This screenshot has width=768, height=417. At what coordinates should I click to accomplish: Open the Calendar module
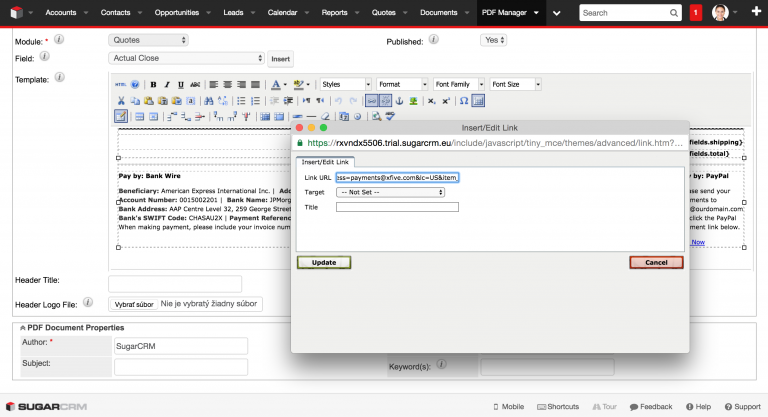(282, 13)
